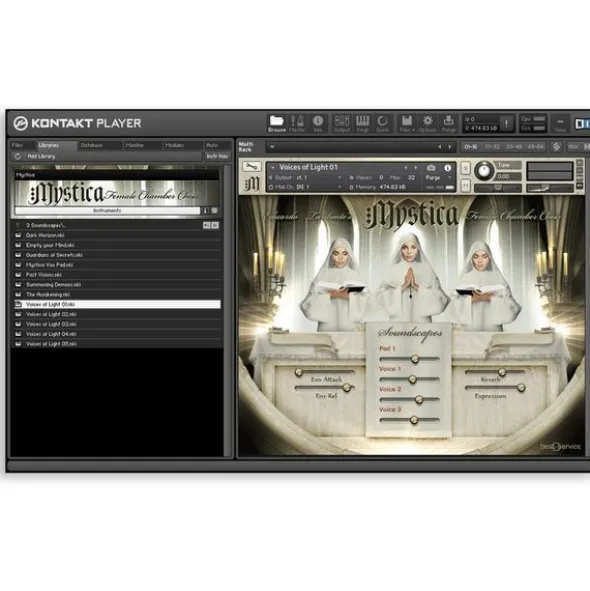This screenshot has width=590, height=591.
Task: Show the on-screen Keyboard icon
Action: 362,123
